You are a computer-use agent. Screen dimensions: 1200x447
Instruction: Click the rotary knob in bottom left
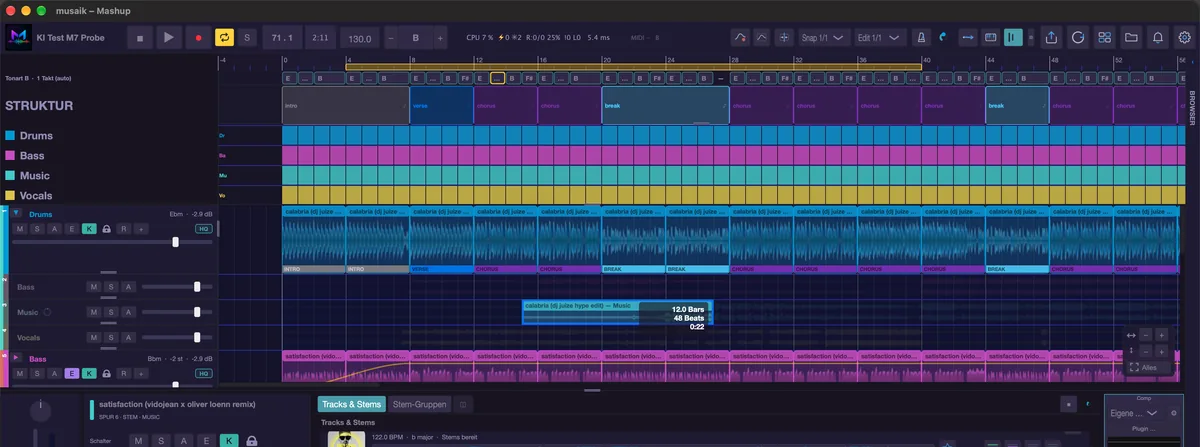click(41, 411)
